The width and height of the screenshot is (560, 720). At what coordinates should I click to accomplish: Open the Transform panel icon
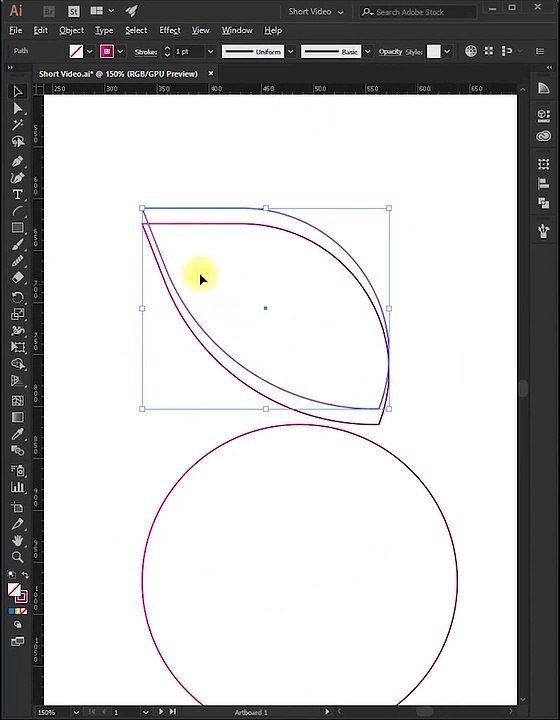point(543,164)
